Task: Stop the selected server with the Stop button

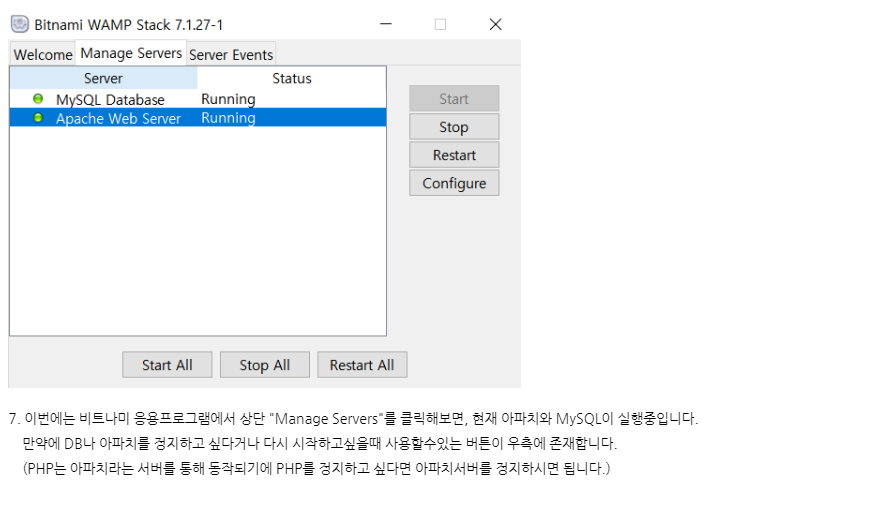Action: click(454, 127)
